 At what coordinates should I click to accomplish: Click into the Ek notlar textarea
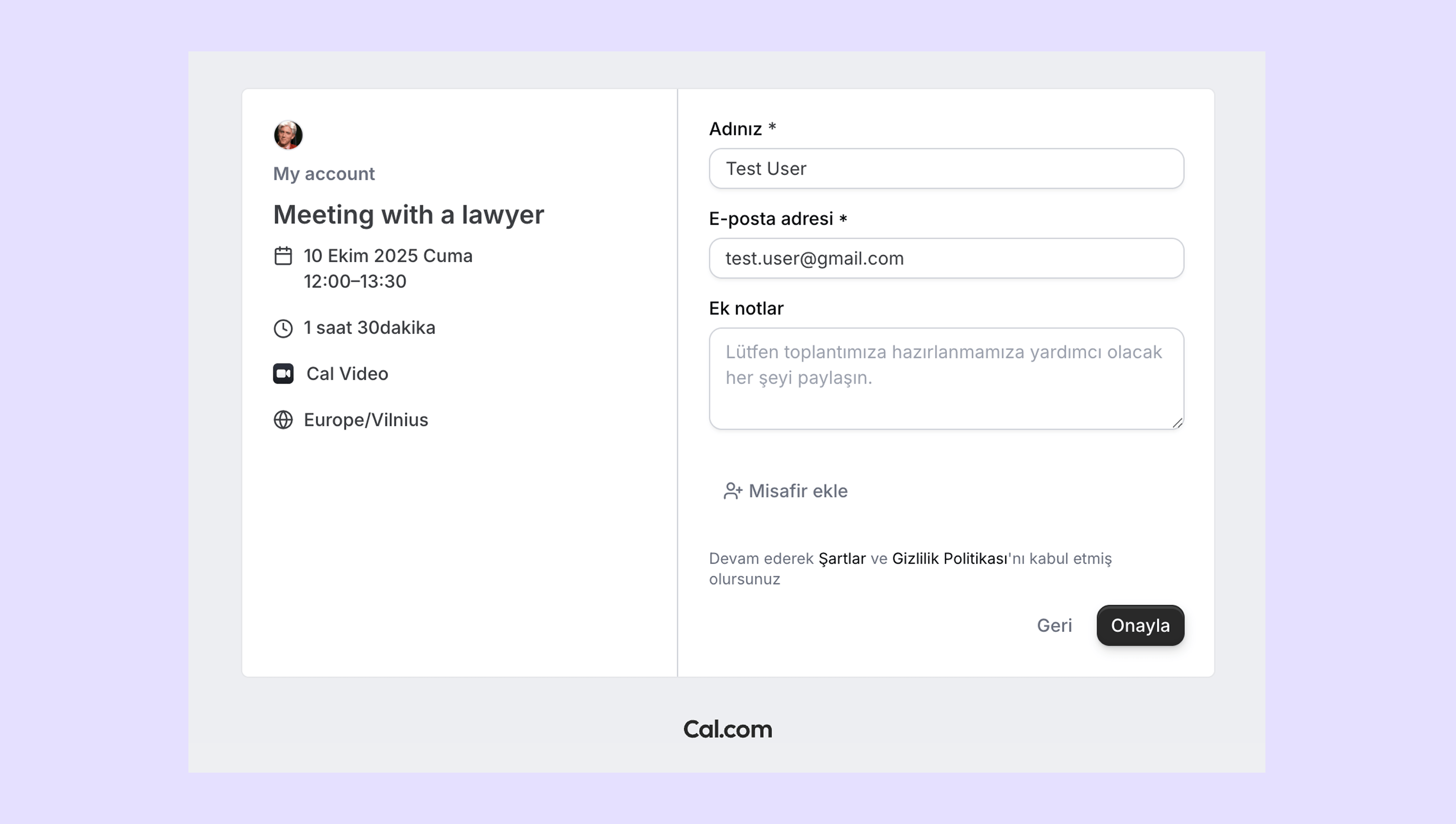coord(946,378)
